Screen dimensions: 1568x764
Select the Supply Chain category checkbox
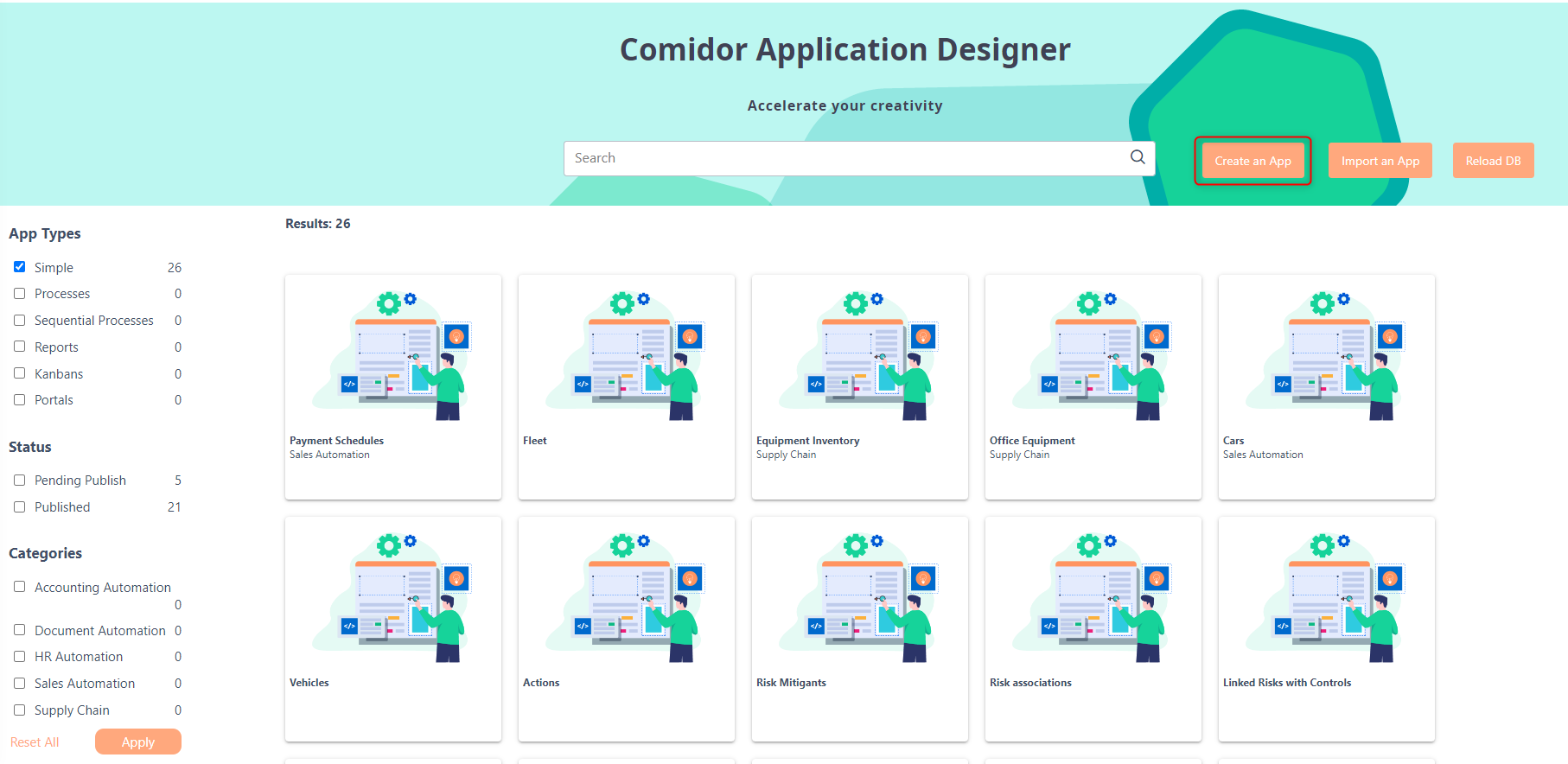click(19, 710)
